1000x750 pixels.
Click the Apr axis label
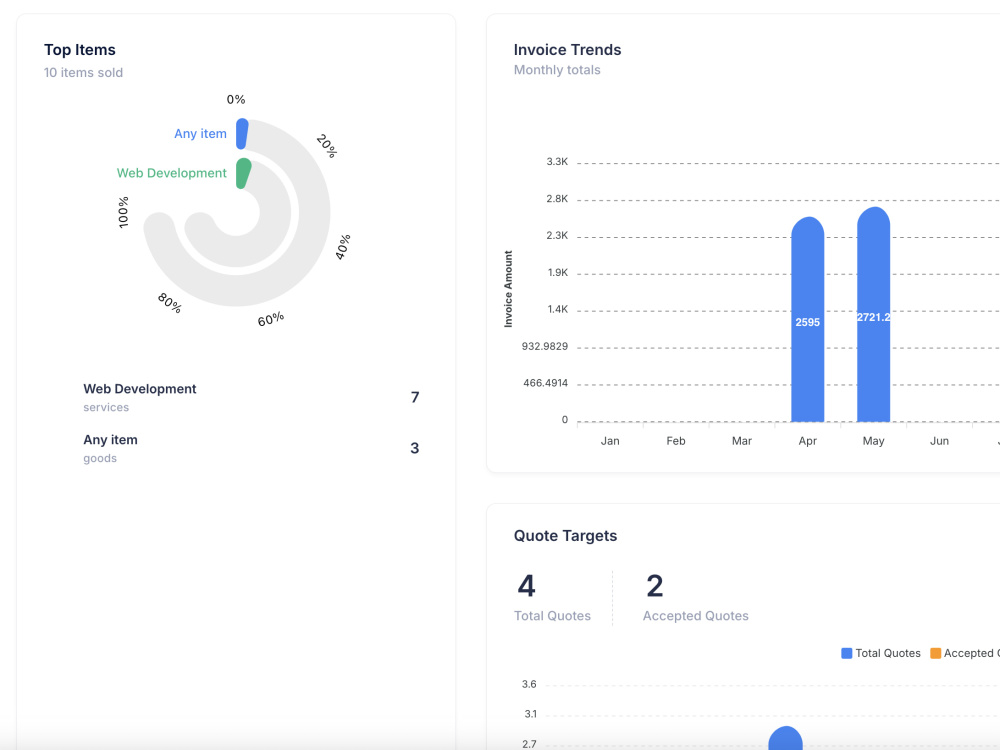click(807, 441)
